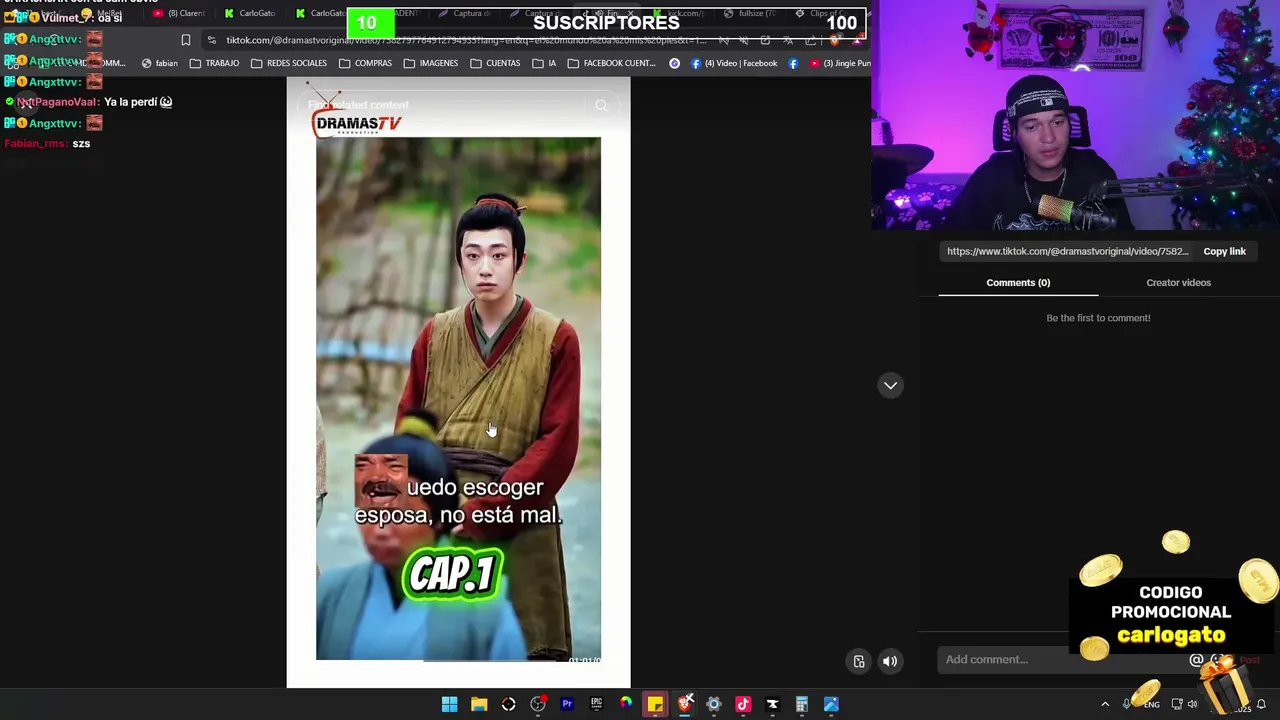The width and height of the screenshot is (1280, 720).
Task: Go to the next video with the down chevron
Action: pos(890,385)
